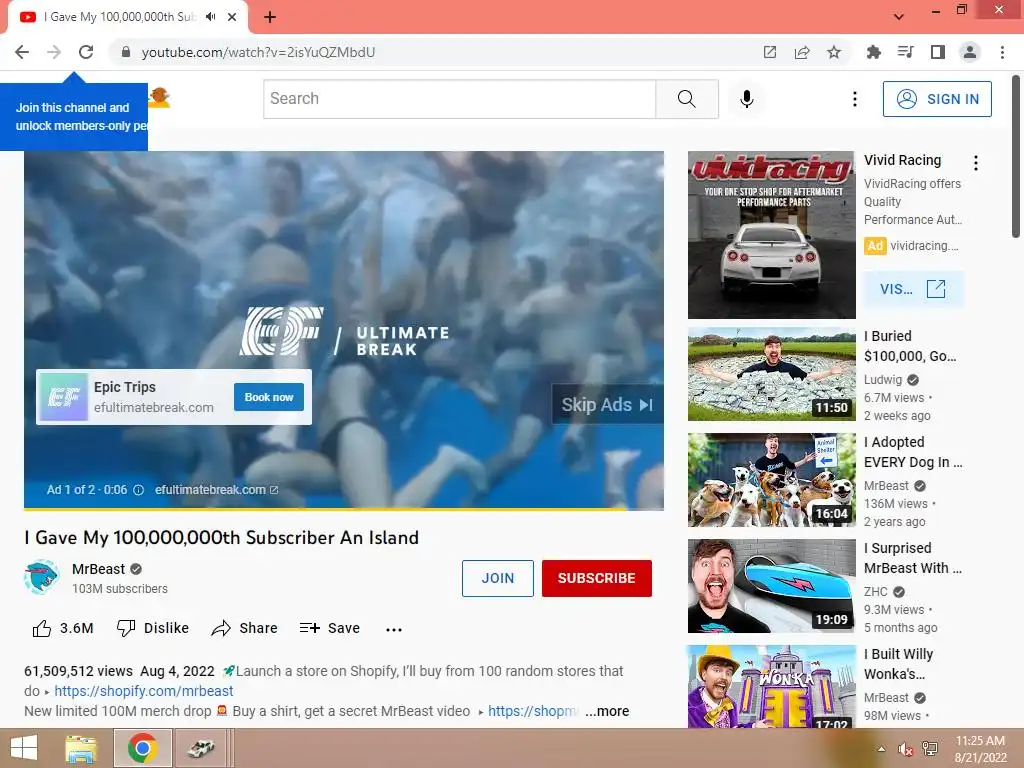Open Vivid Racing ad options menu
Image resolution: width=1024 pixels, height=768 pixels.
(976, 163)
